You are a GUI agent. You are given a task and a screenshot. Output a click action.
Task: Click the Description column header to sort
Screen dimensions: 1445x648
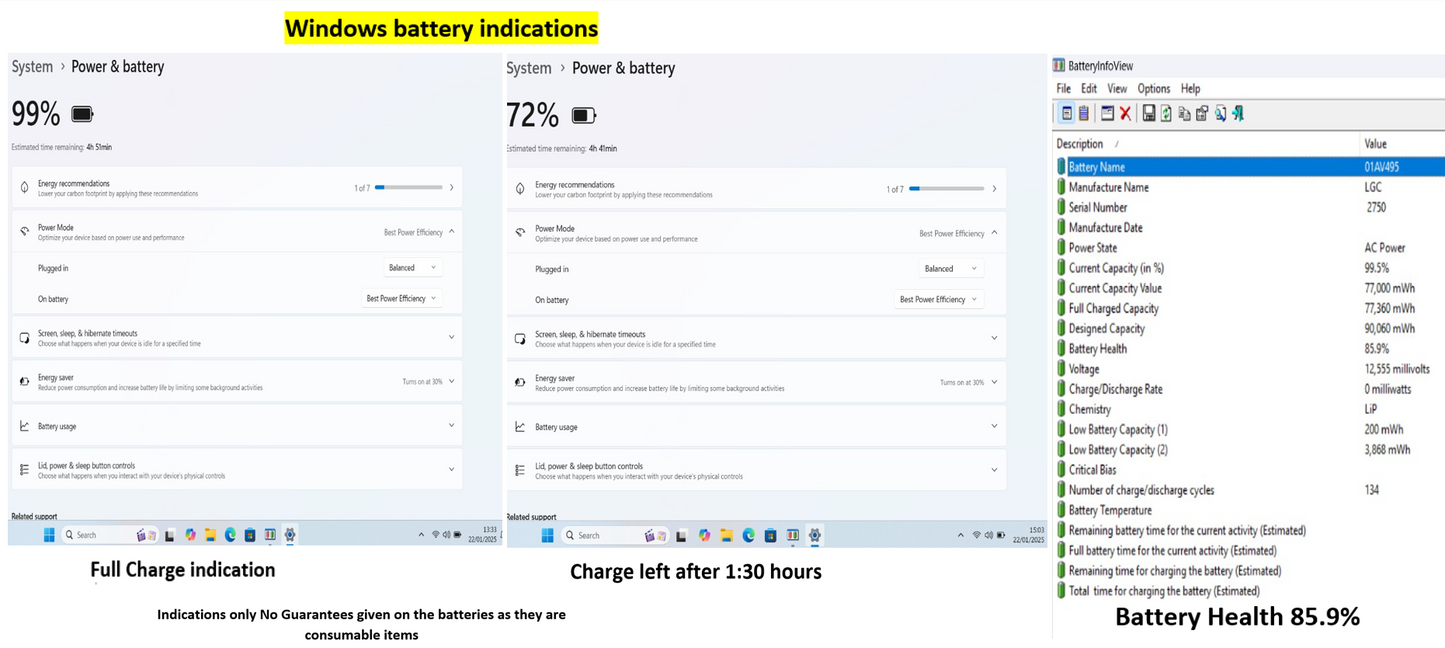(1080, 144)
